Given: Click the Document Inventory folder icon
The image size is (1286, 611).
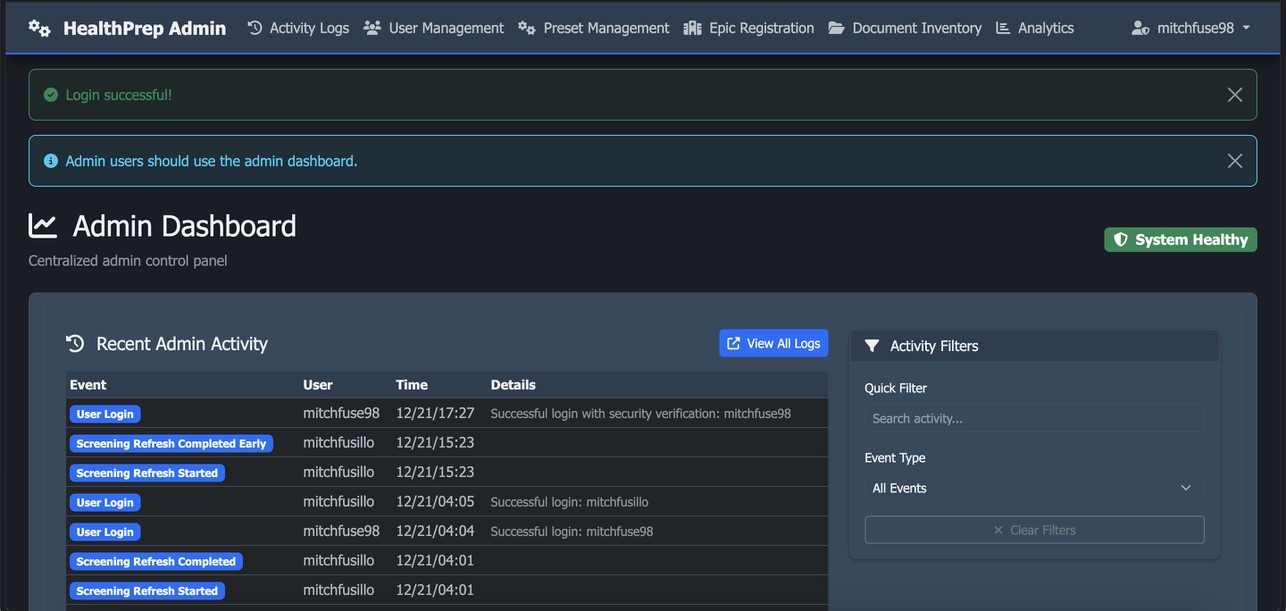Looking at the screenshot, I should pyautogui.click(x=837, y=28).
